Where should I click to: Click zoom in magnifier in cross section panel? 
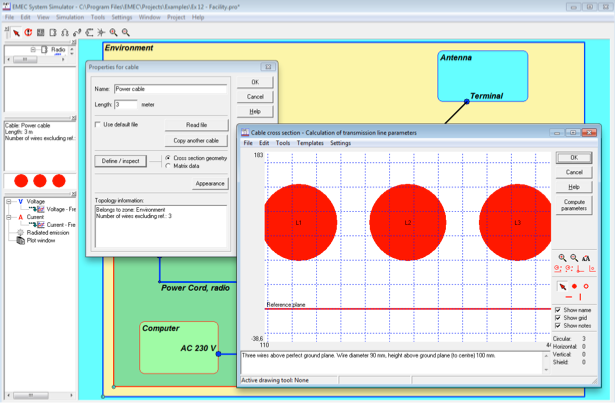(562, 258)
